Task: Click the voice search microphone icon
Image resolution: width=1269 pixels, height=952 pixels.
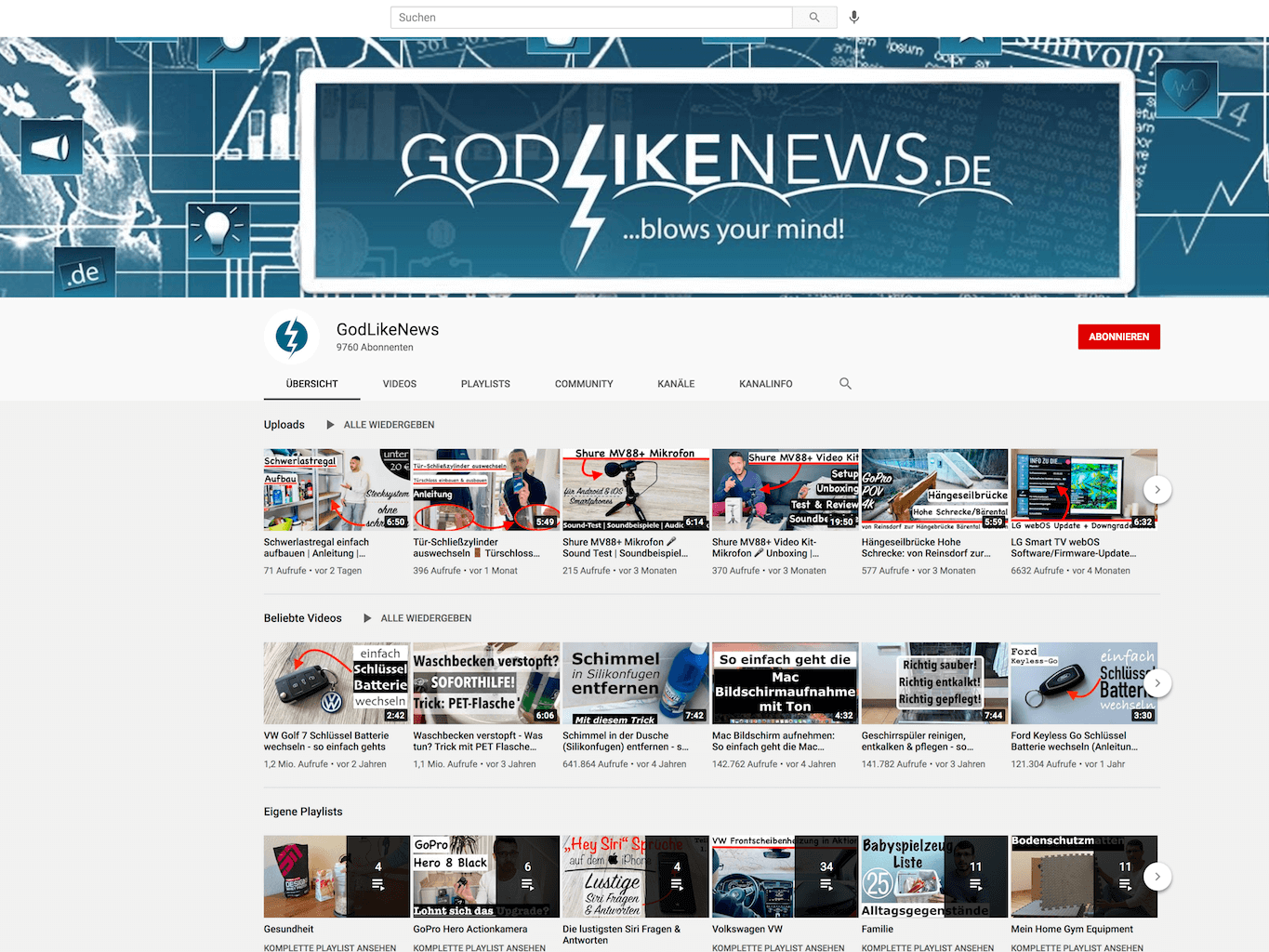Action: pos(853,17)
